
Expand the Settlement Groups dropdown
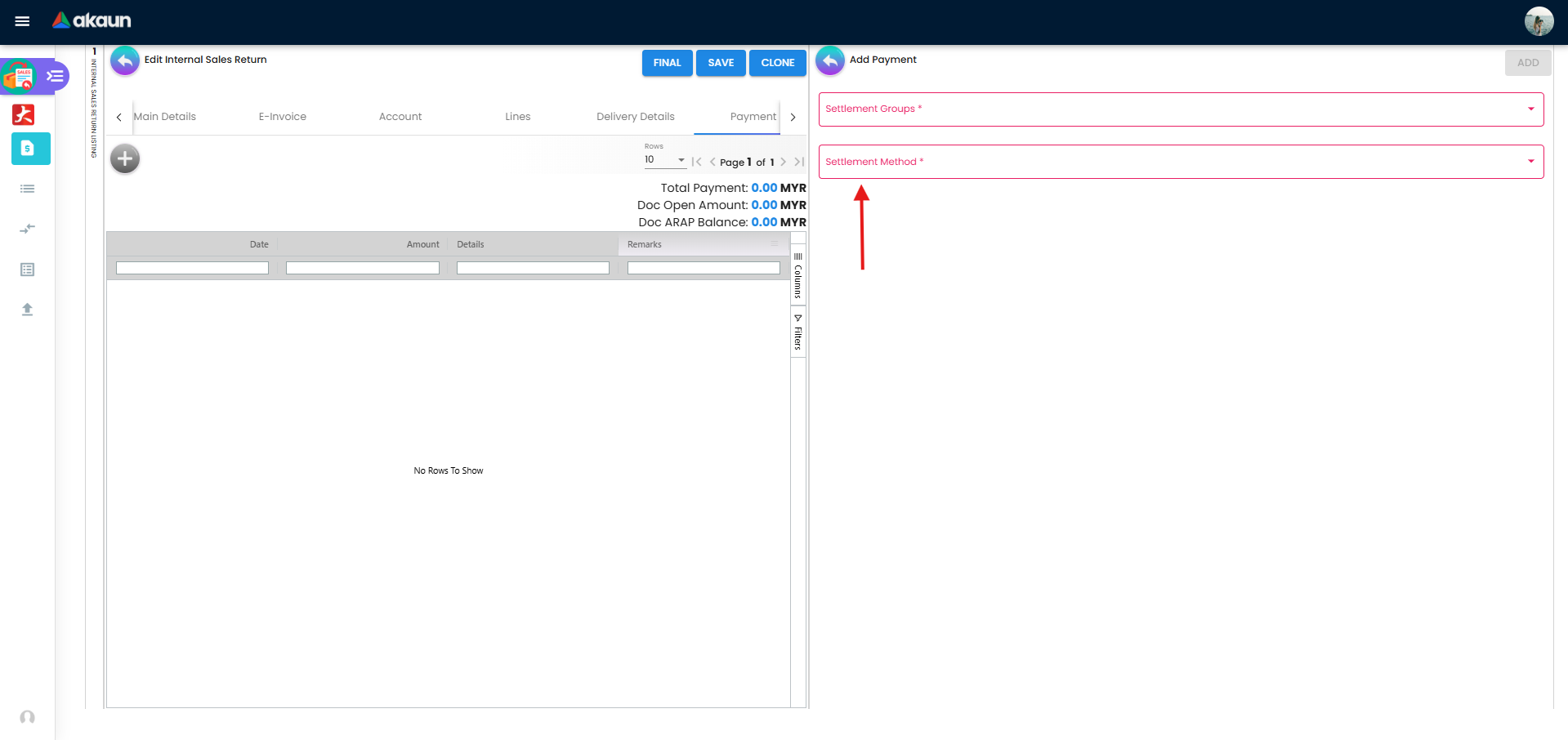pyautogui.click(x=1180, y=109)
